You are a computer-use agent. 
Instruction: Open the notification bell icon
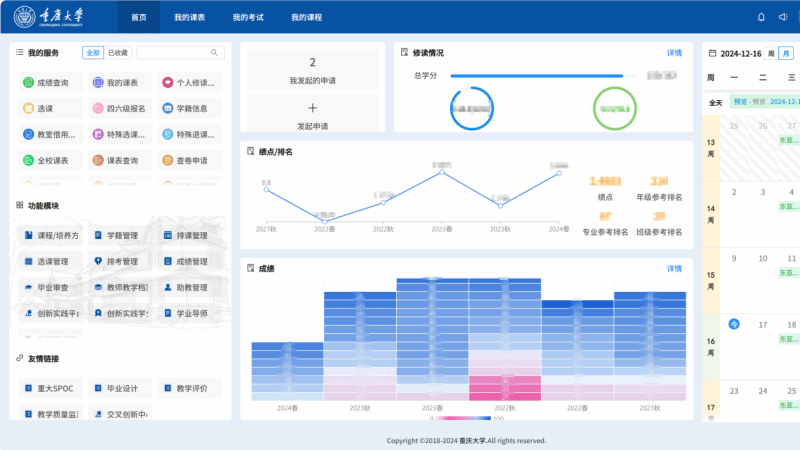pyautogui.click(x=761, y=17)
